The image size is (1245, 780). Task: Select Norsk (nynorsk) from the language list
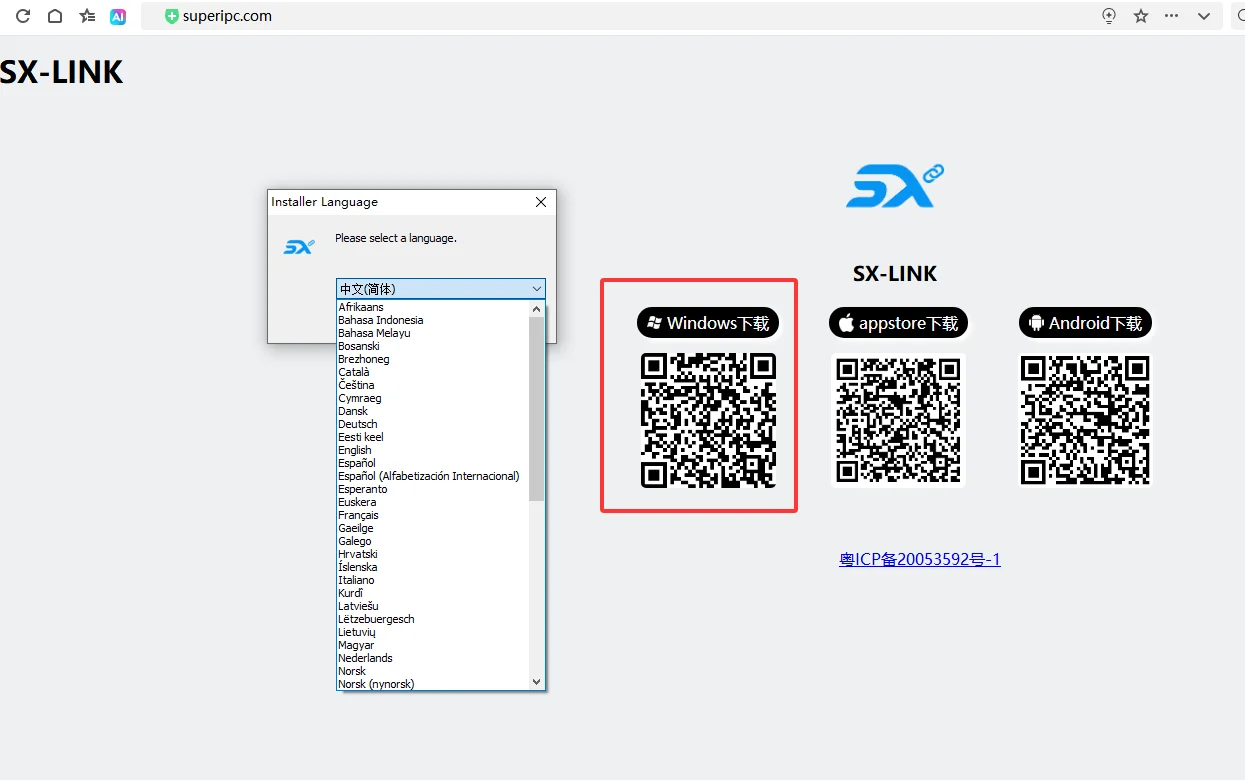(432, 684)
